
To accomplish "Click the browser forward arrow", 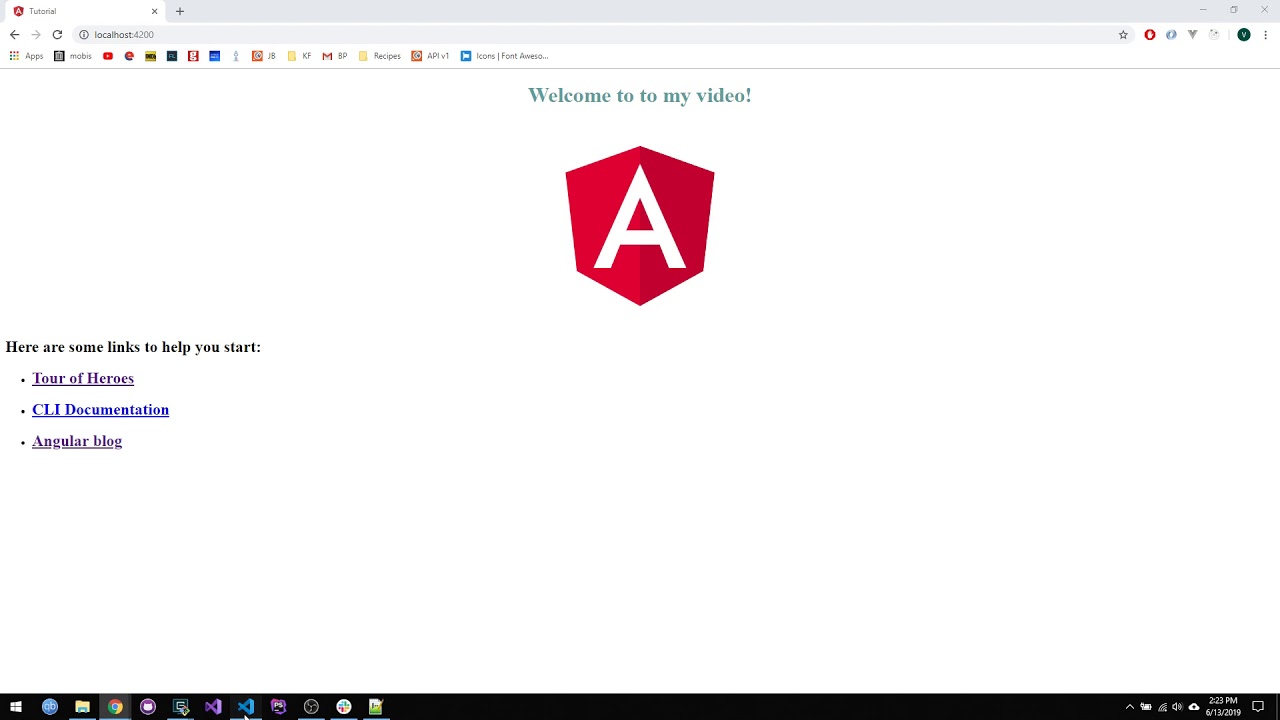I will [x=36, y=35].
